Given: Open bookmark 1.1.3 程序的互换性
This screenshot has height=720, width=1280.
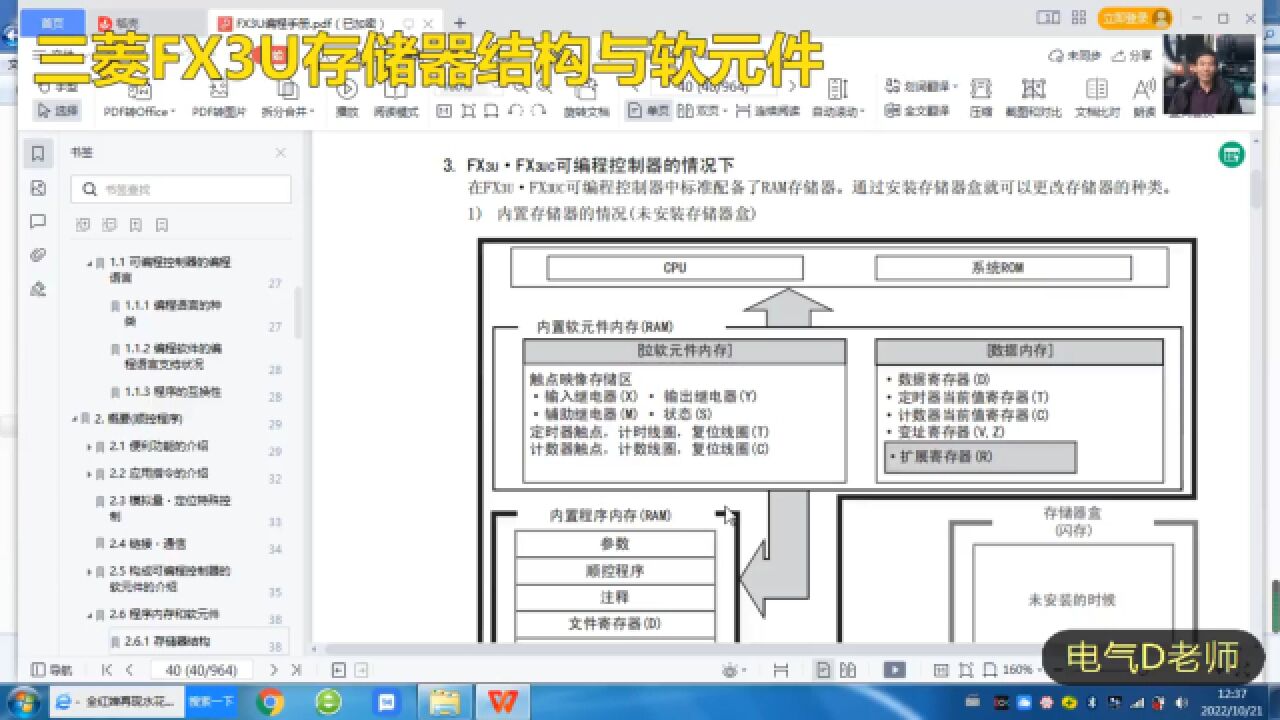Looking at the screenshot, I should (172, 392).
